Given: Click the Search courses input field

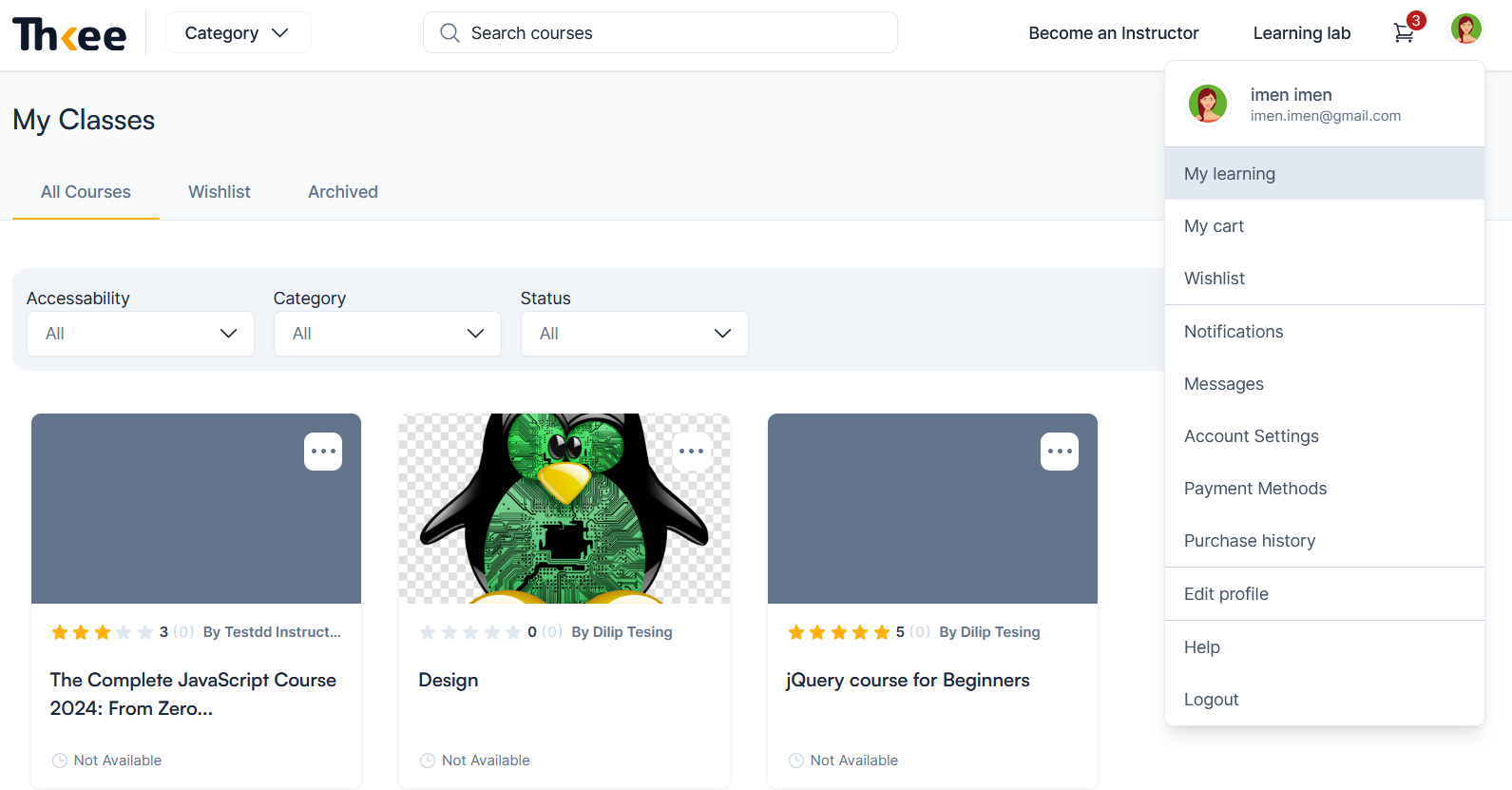Looking at the screenshot, I should point(660,32).
